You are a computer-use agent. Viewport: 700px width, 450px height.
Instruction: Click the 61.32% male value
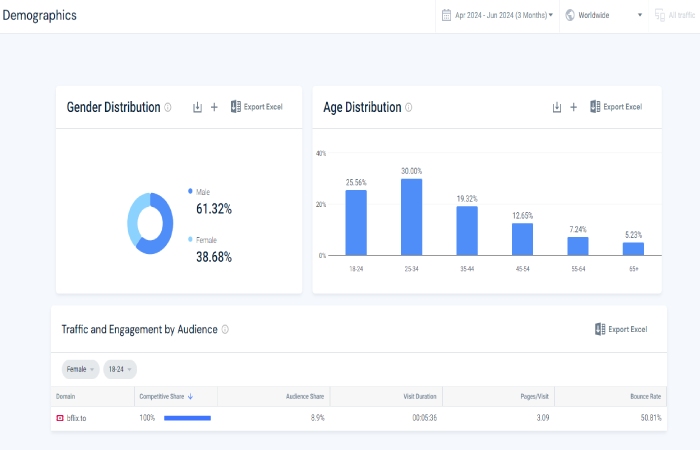pyautogui.click(x=214, y=208)
